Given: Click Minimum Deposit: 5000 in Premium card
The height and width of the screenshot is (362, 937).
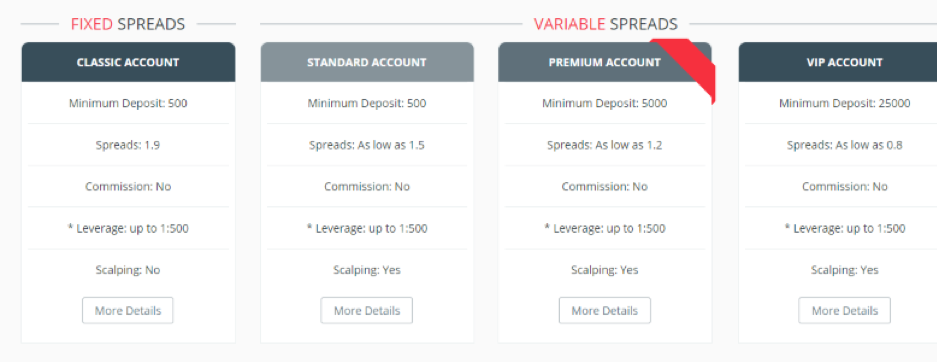Looking at the screenshot, I should coord(605,103).
